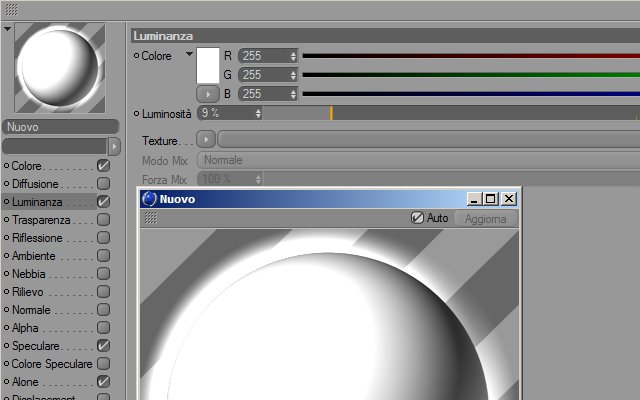Enable the Diffusione channel checkbox
This screenshot has width=640, height=400.
click(x=103, y=183)
